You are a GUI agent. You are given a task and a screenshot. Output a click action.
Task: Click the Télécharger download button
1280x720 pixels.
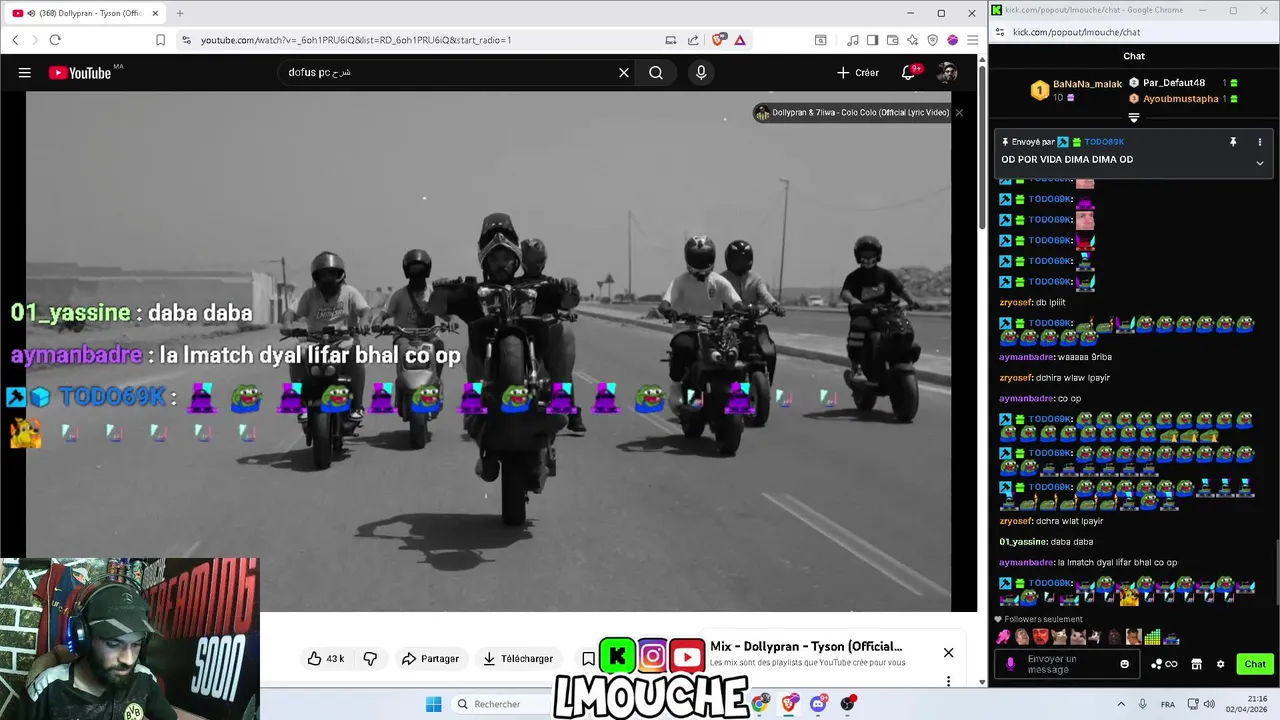517,658
